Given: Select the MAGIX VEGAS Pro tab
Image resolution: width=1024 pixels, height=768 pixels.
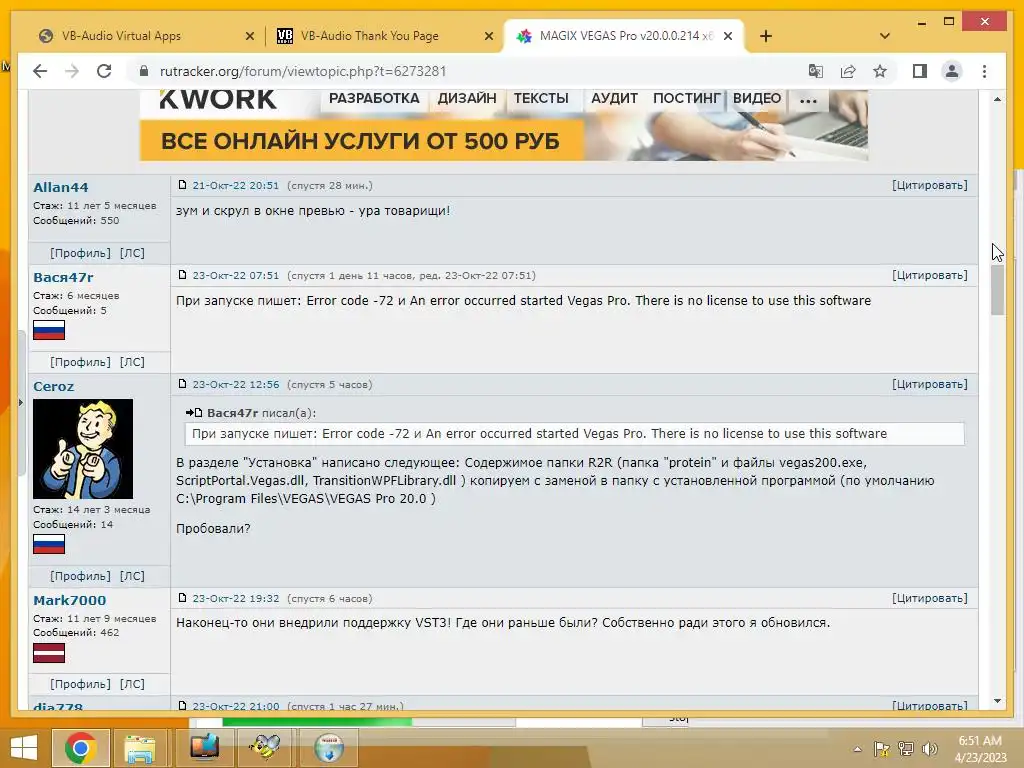Looking at the screenshot, I should [x=626, y=36].
